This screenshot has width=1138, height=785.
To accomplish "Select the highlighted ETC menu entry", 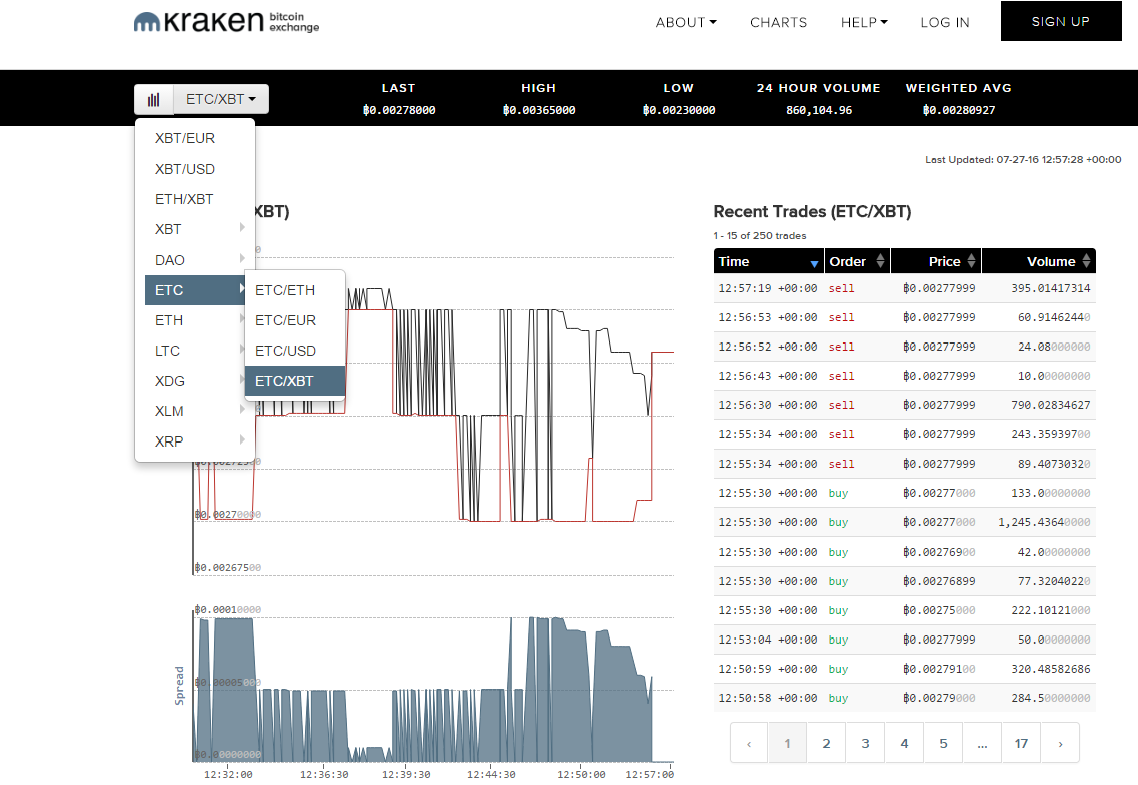I will point(195,290).
